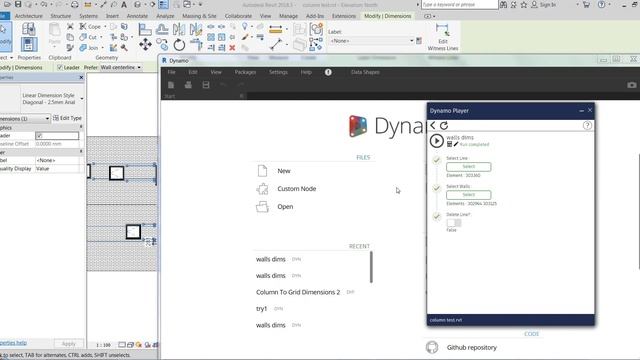
Task: Open recent file try1
Action: tap(261, 309)
